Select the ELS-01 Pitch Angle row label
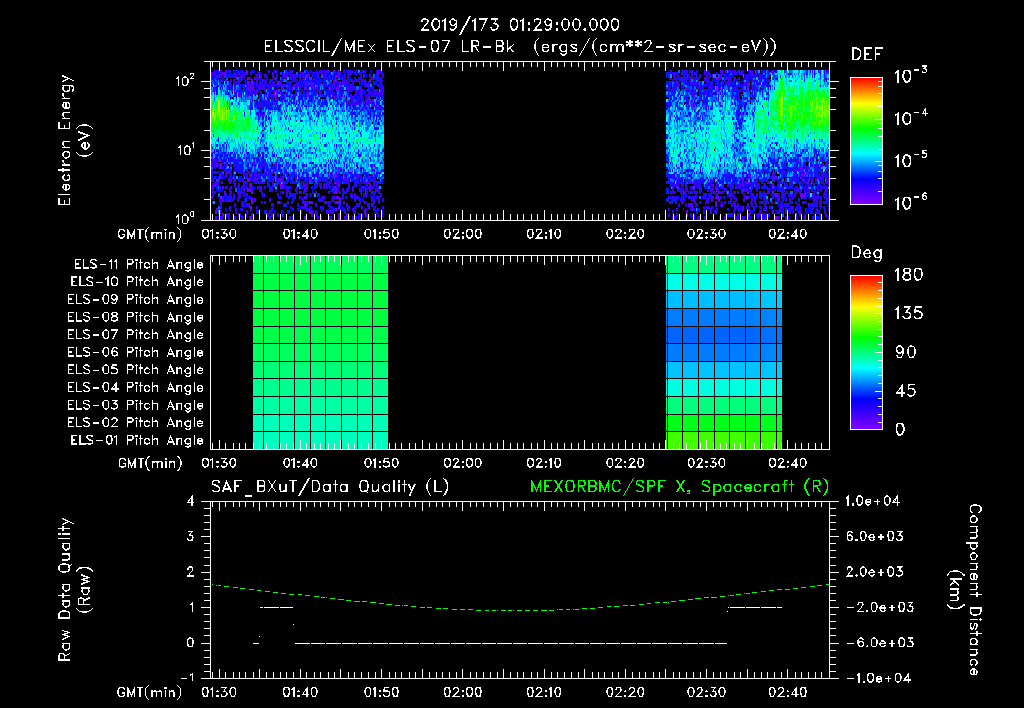This screenshot has height=708, width=1024. coord(137,440)
